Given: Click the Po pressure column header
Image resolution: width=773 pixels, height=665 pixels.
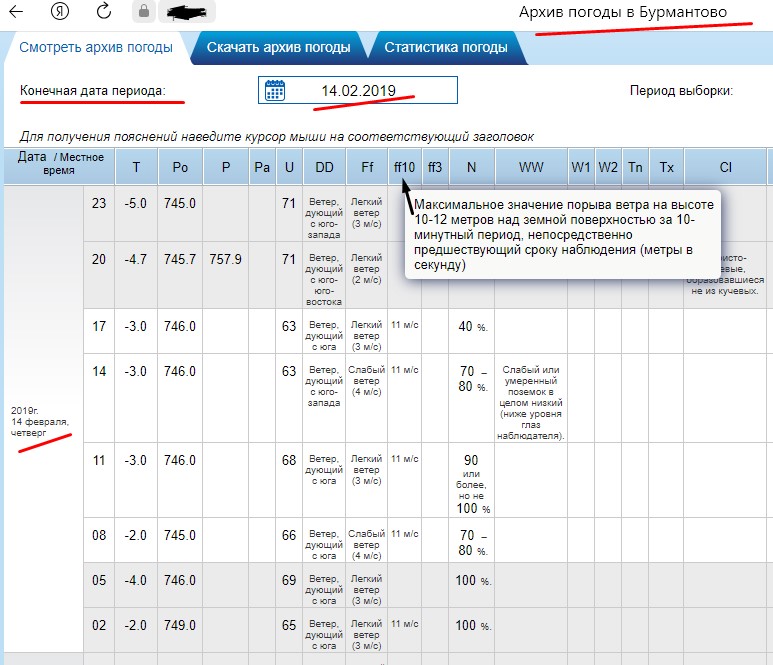Looking at the screenshot, I should point(180,167).
